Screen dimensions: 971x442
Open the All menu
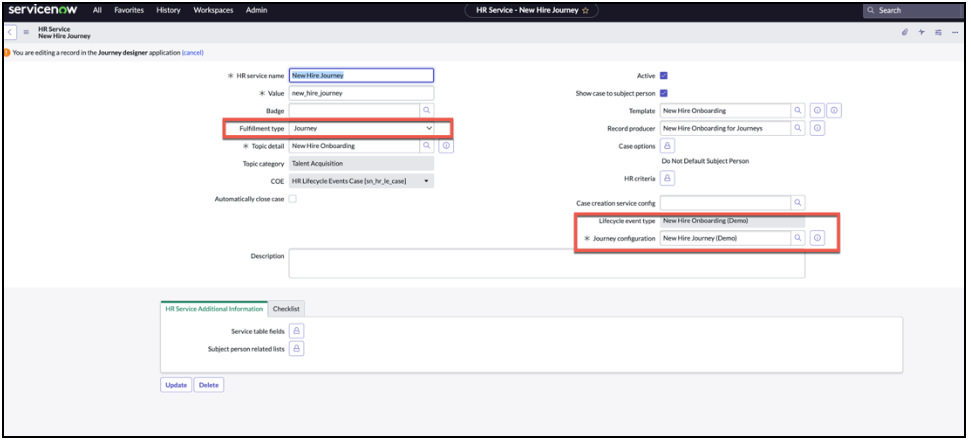[97, 11]
